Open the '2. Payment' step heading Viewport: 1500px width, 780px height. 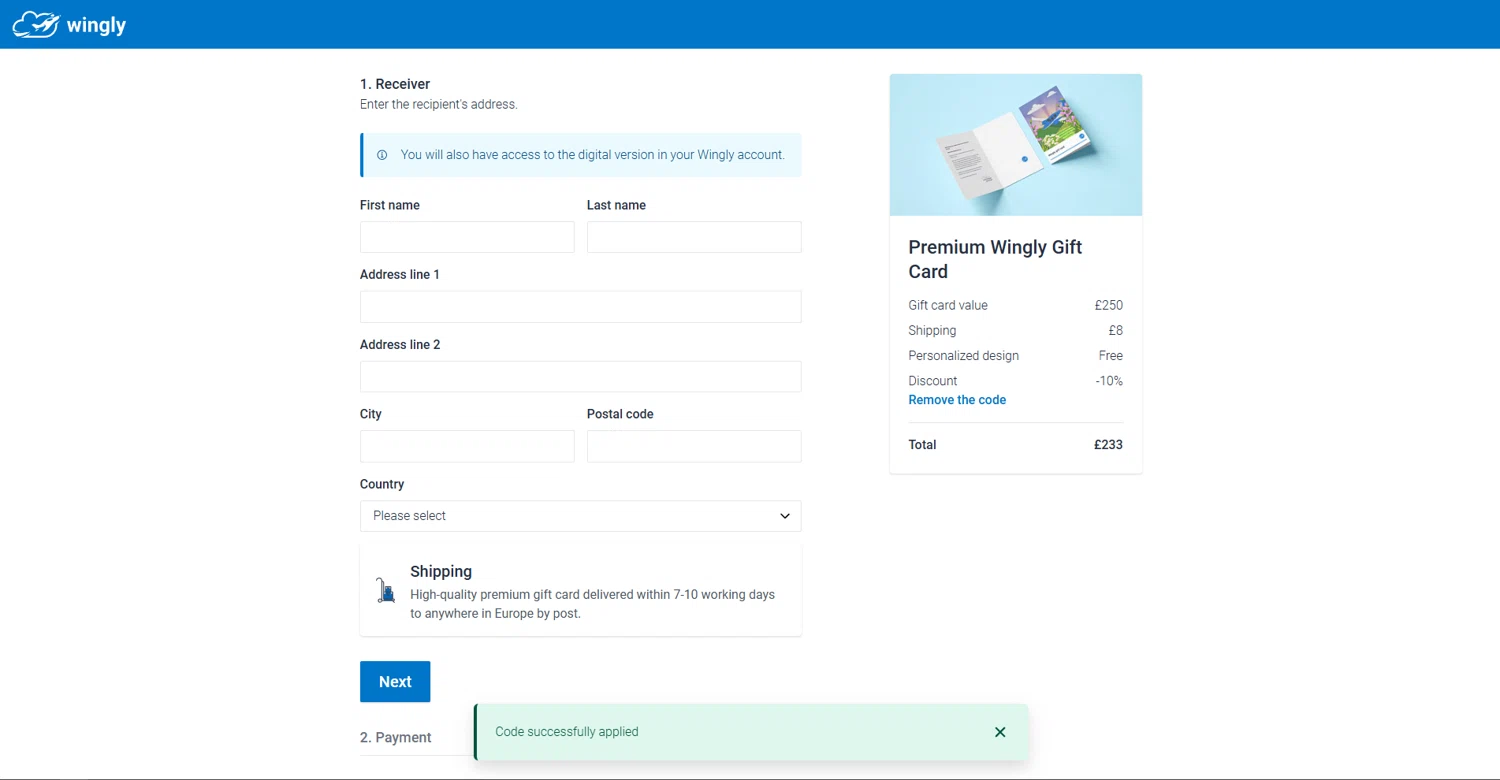point(396,738)
